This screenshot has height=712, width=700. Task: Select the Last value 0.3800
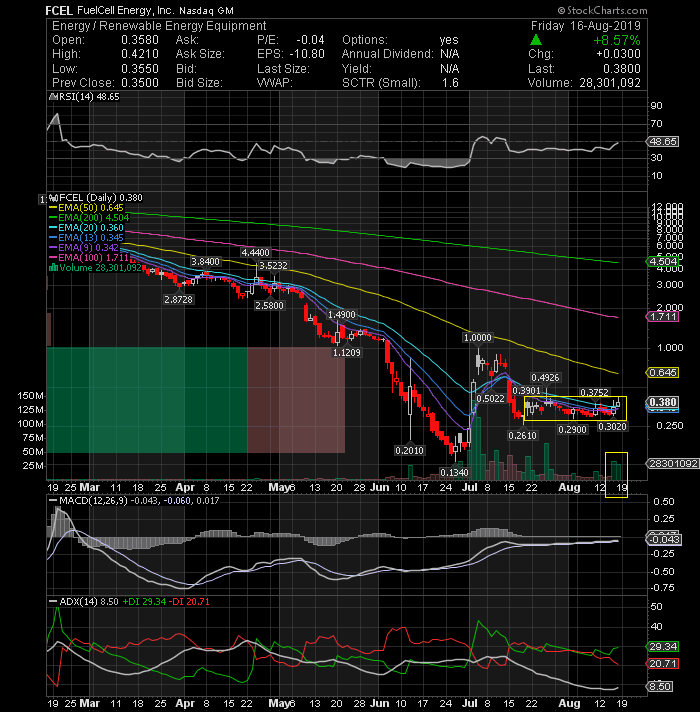[x=621, y=69]
